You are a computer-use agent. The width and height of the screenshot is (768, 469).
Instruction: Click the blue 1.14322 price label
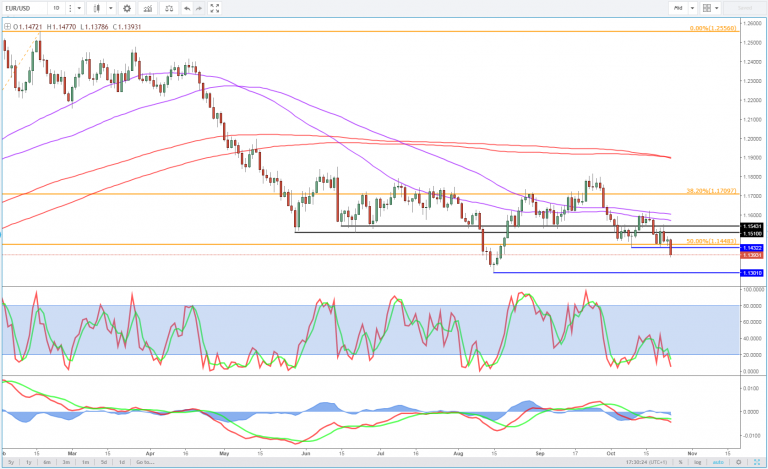coord(752,248)
